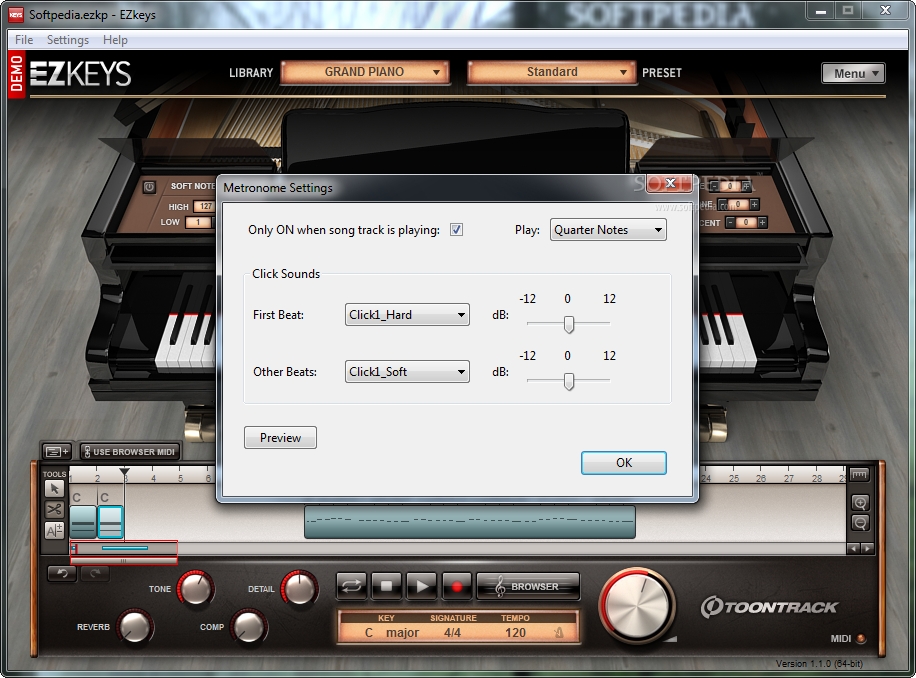Click the undo arrow button
This screenshot has height=678, width=916.
[x=62, y=573]
